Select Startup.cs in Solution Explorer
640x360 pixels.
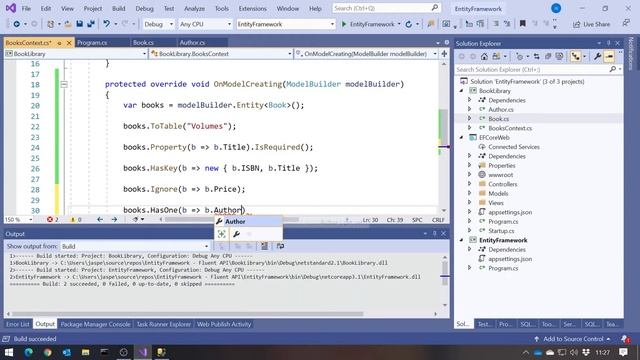point(501,231)
